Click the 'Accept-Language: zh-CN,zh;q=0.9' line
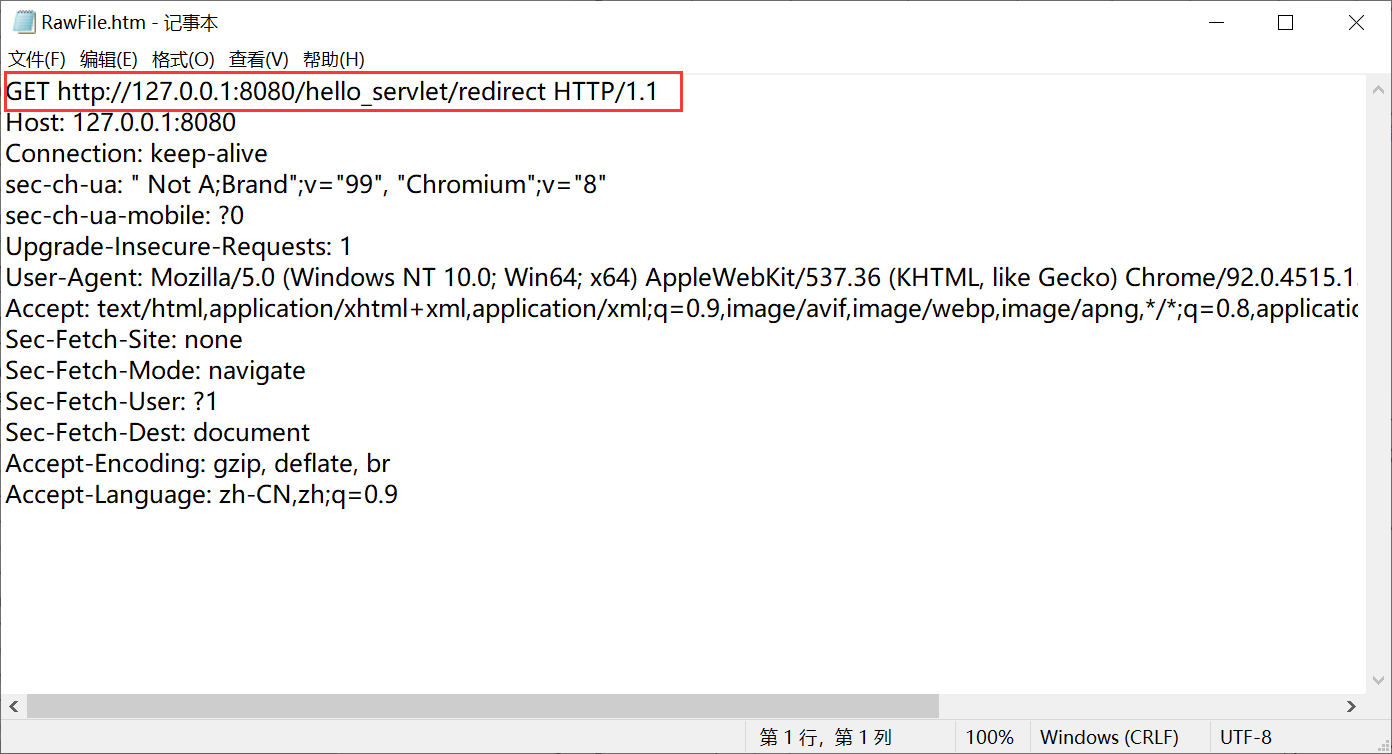This screenshot has height=754, width=1392. (x=202, y=495)
